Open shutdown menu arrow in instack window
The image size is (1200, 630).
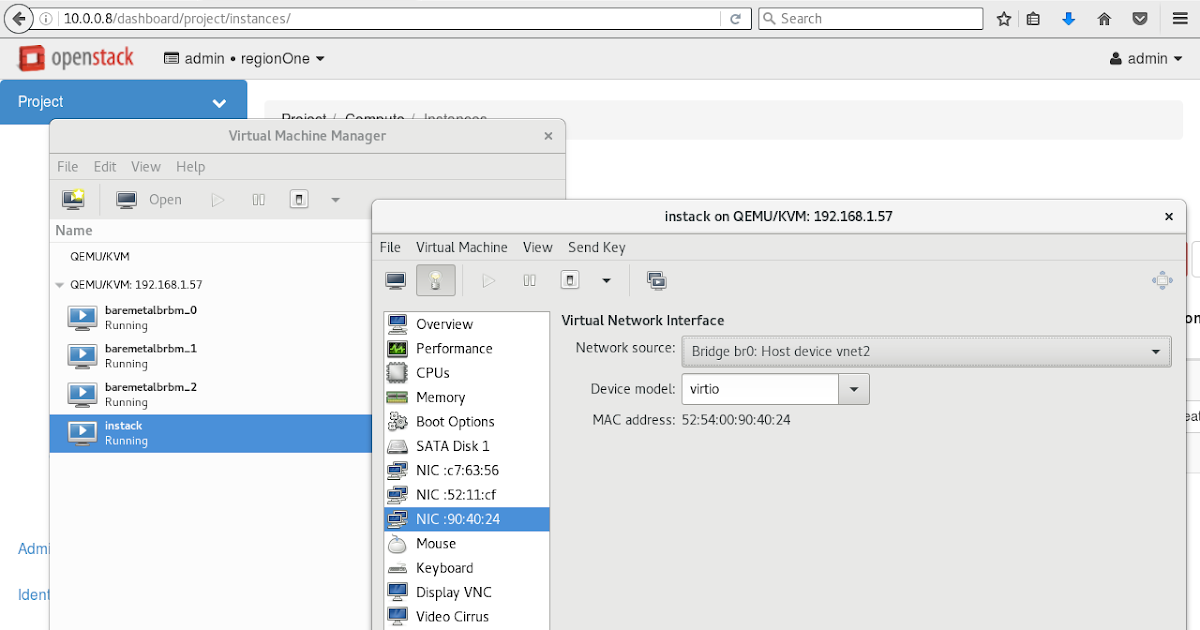[x=606, y=281]
